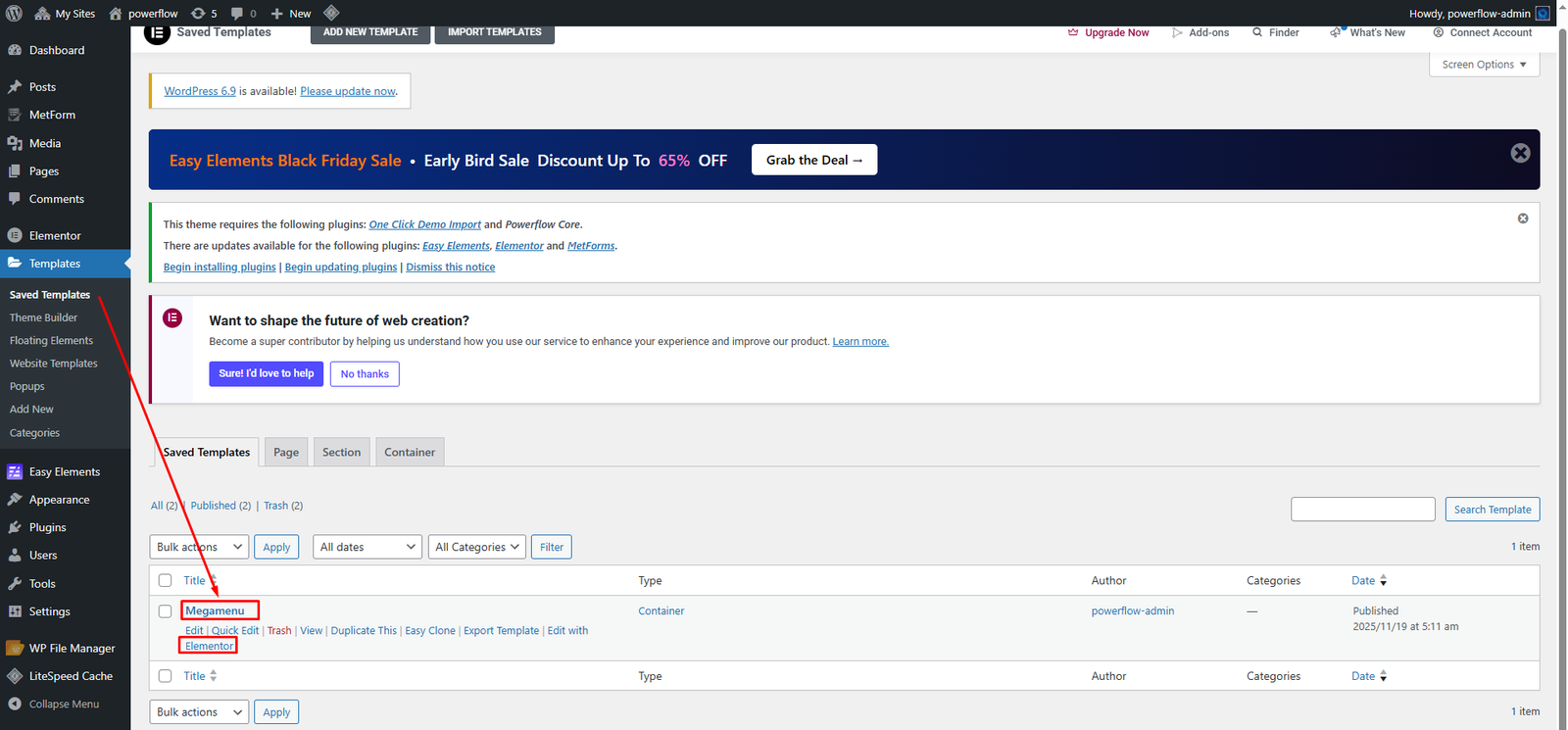Screen dimensions: 1568x730
Task: Open the updates icon showing 5
Action: (x=204, y=14)
